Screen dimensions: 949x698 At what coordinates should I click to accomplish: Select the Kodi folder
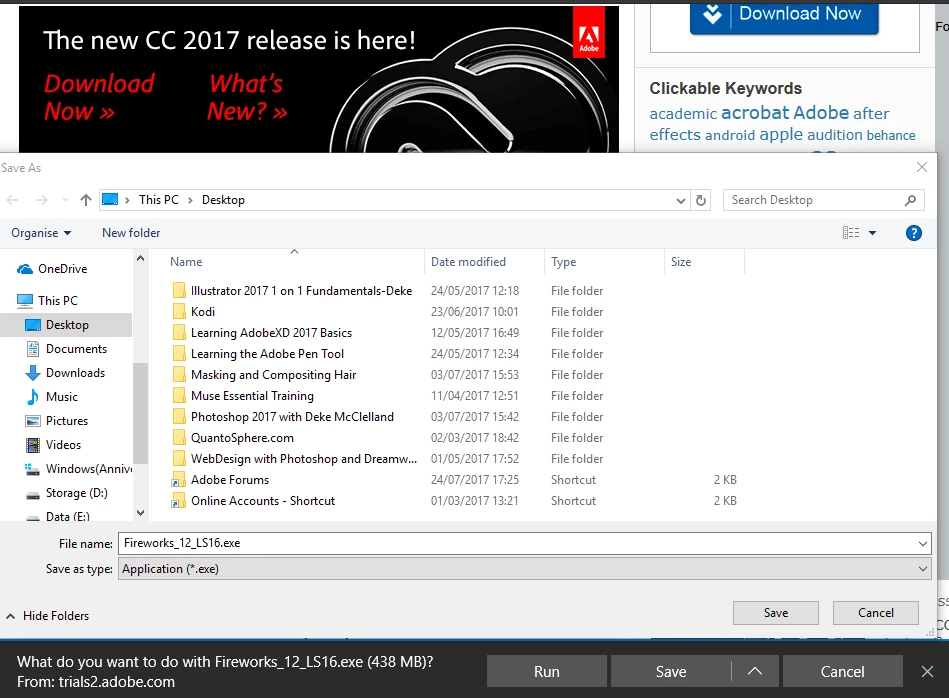point(203,312)
